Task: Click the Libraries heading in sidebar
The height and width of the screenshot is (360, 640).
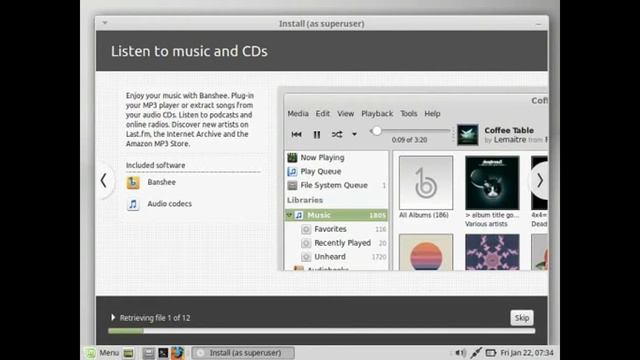Action: click(x=305, y=200)
